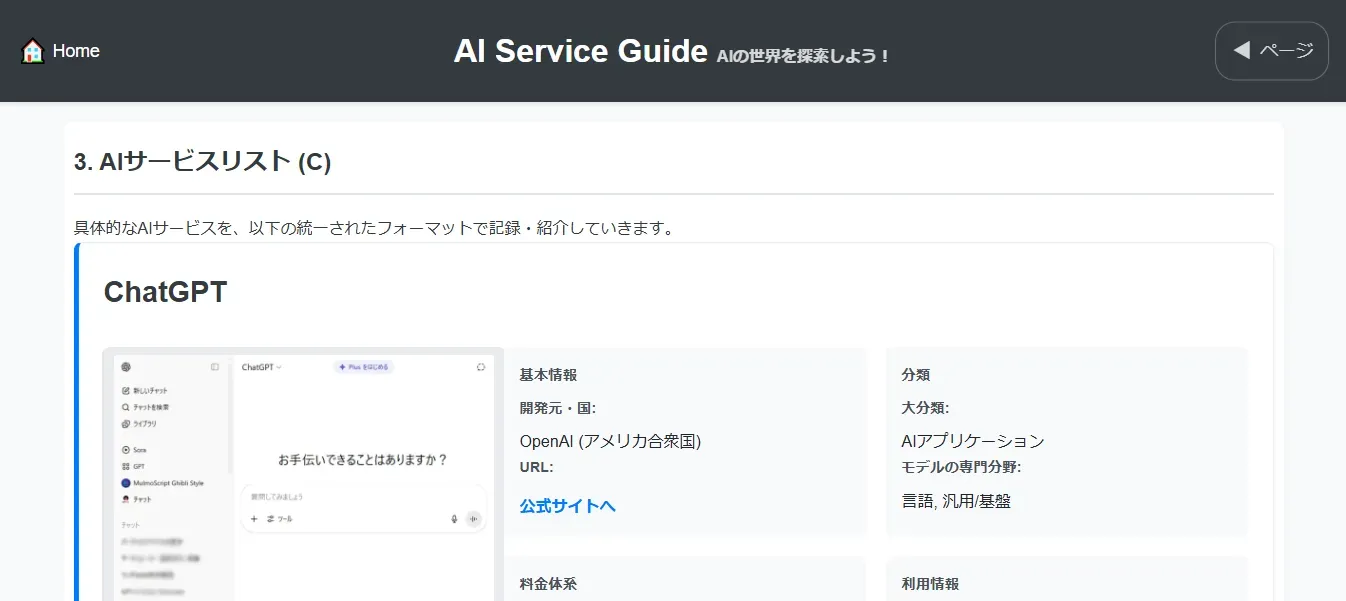Select the MulmoScript Ghibli Style GPT icon
This screenshot has width=1346, height=601.
[126, 483]
